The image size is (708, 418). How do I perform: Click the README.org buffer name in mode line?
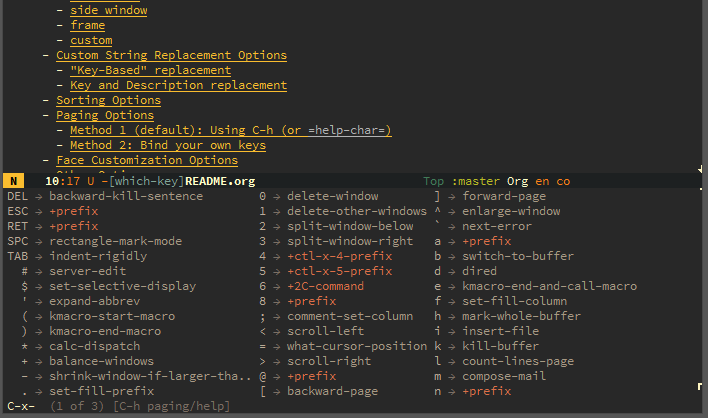point(220,181)
